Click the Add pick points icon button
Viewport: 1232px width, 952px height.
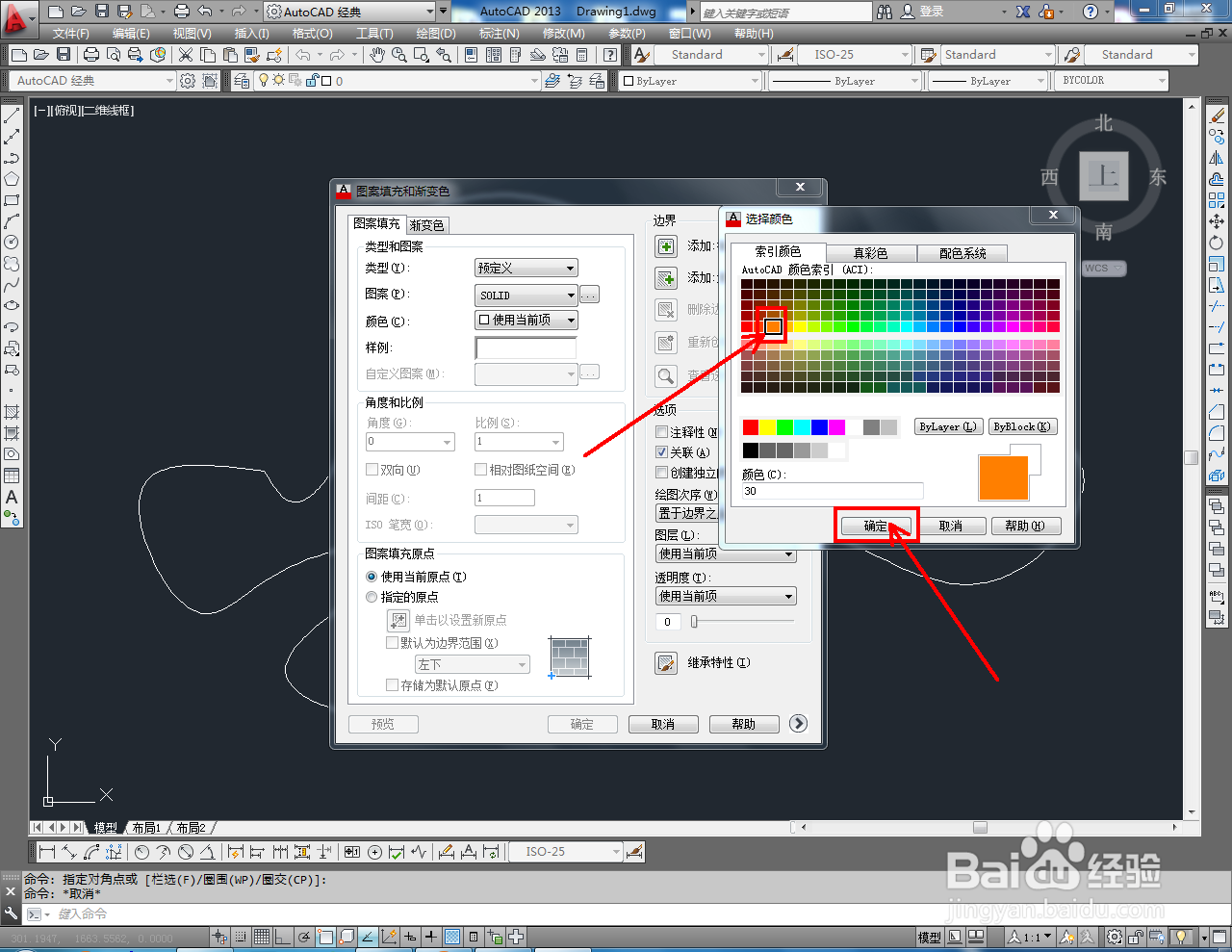click(666, 246)
